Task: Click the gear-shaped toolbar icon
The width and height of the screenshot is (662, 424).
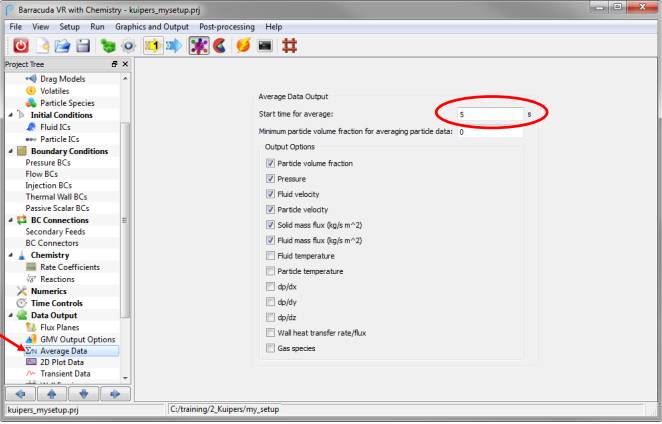Action: pos(129,46)
